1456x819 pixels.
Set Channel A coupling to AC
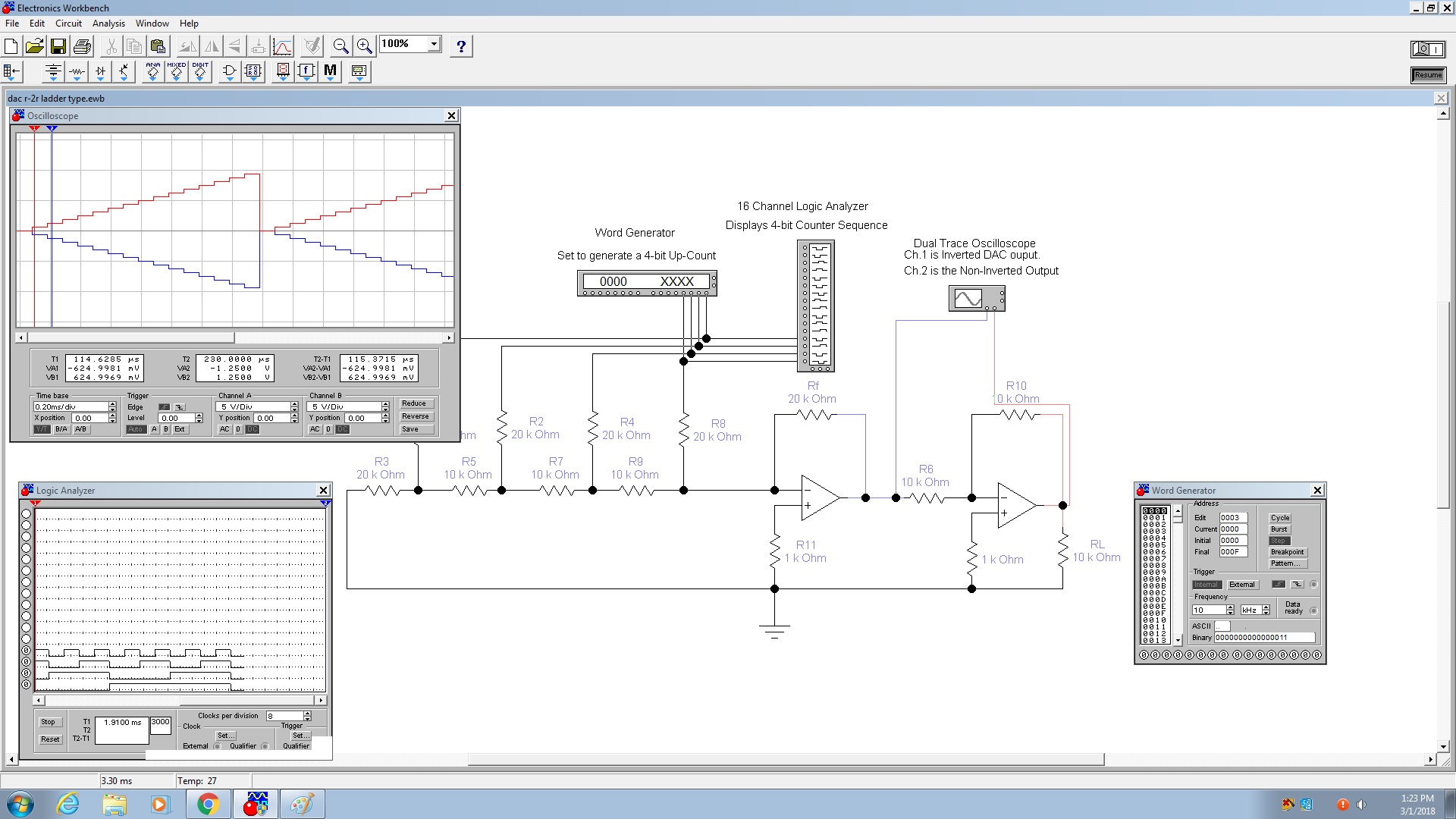[224, 429]
